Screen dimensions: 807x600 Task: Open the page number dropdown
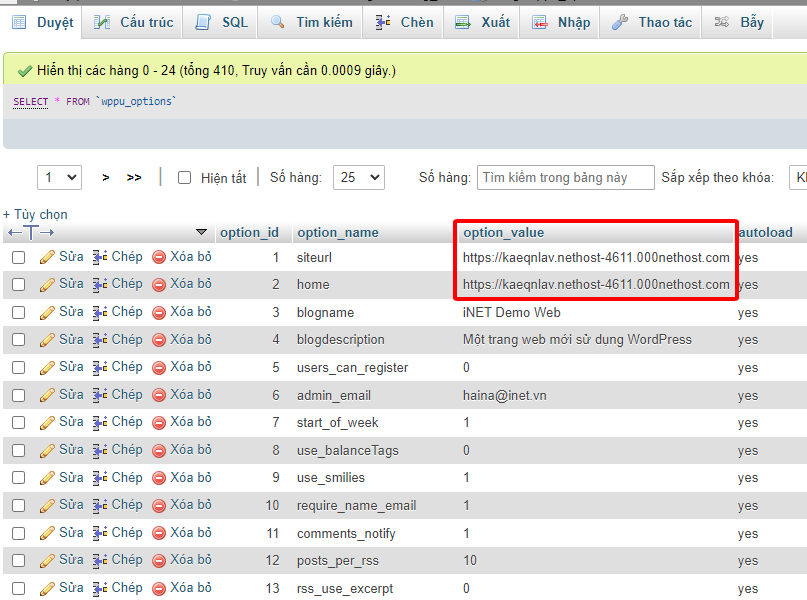59,178
